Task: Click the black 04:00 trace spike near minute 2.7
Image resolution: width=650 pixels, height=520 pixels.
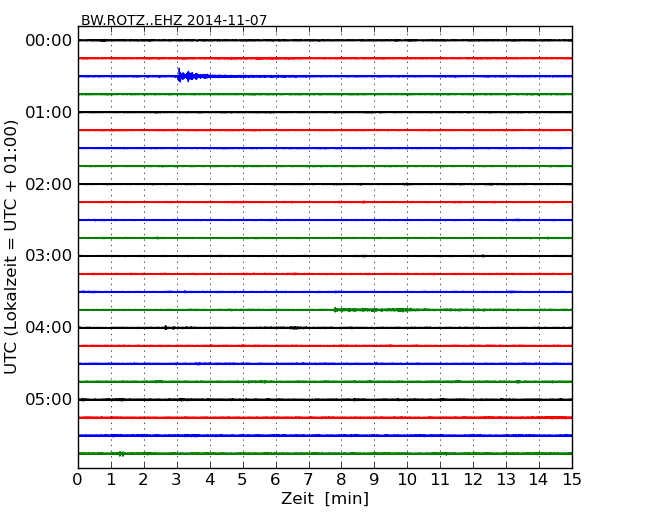Action: [166, 328]
